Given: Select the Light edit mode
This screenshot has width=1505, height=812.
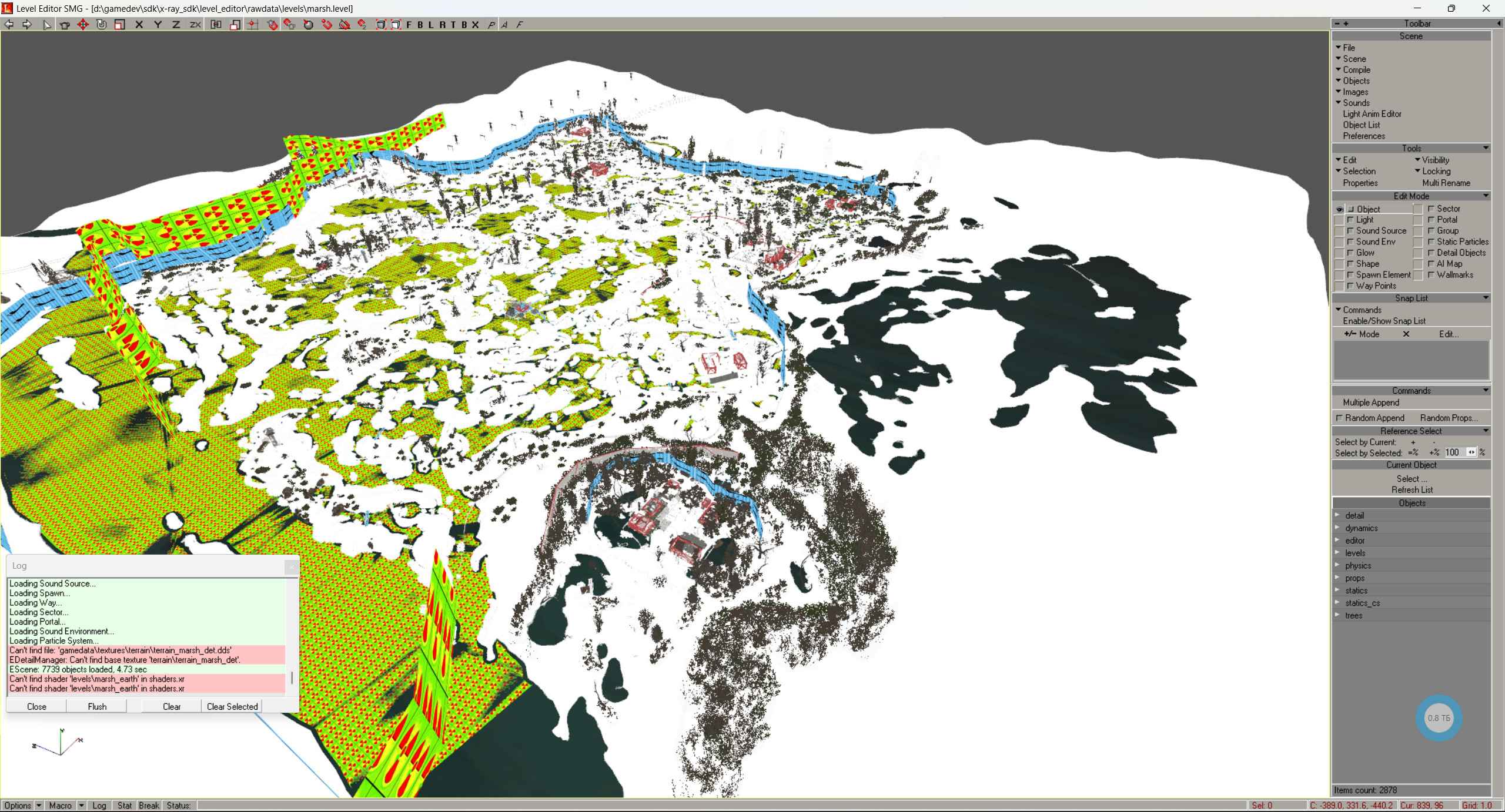Looking at the screenshot, I should pyautogui.click(x=1360, y=220).
